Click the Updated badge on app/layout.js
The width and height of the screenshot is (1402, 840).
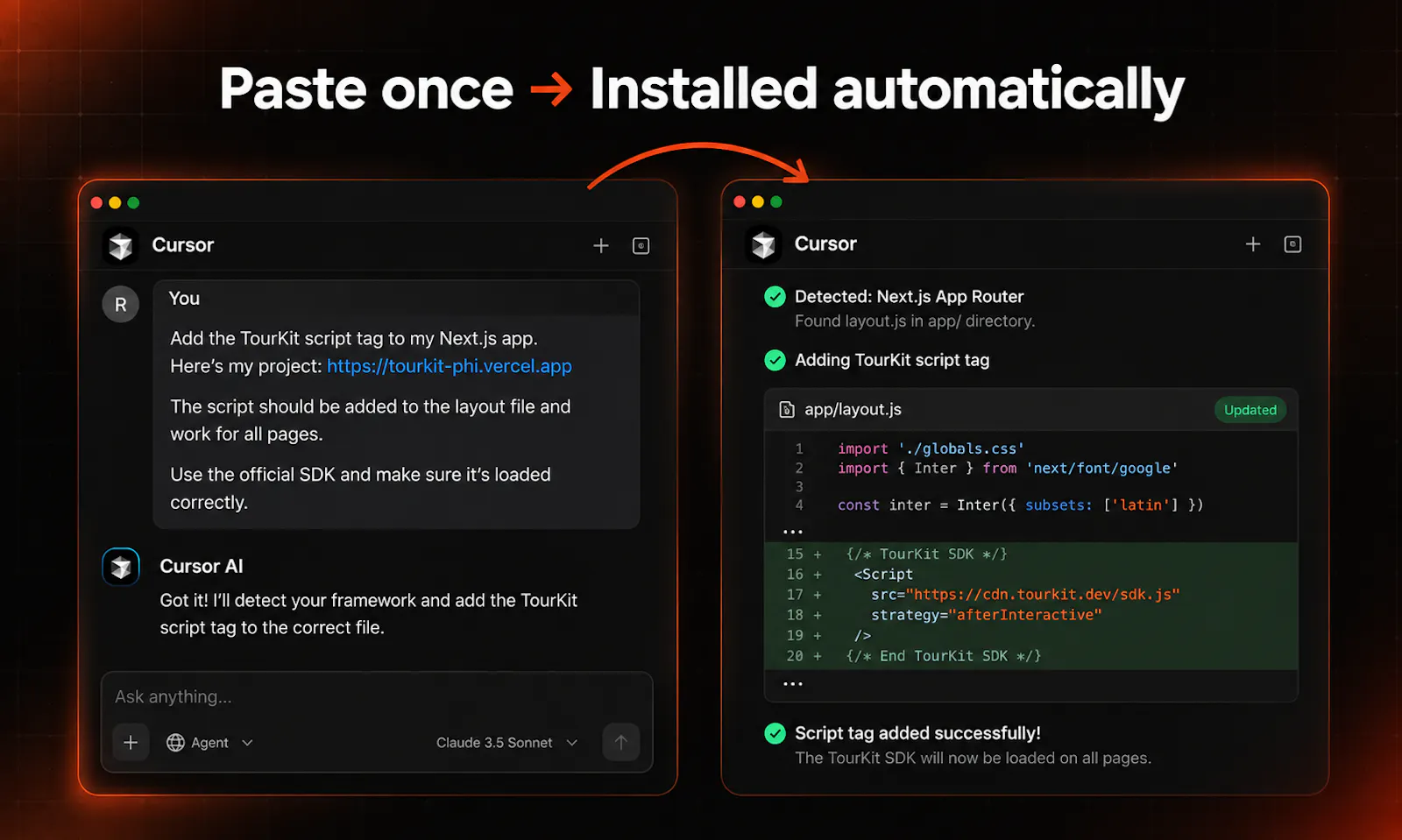1250,410
